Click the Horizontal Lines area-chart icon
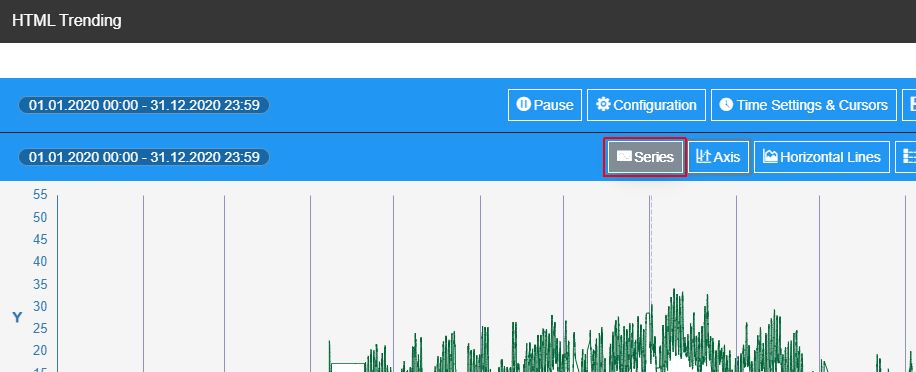 click(770, 157)
